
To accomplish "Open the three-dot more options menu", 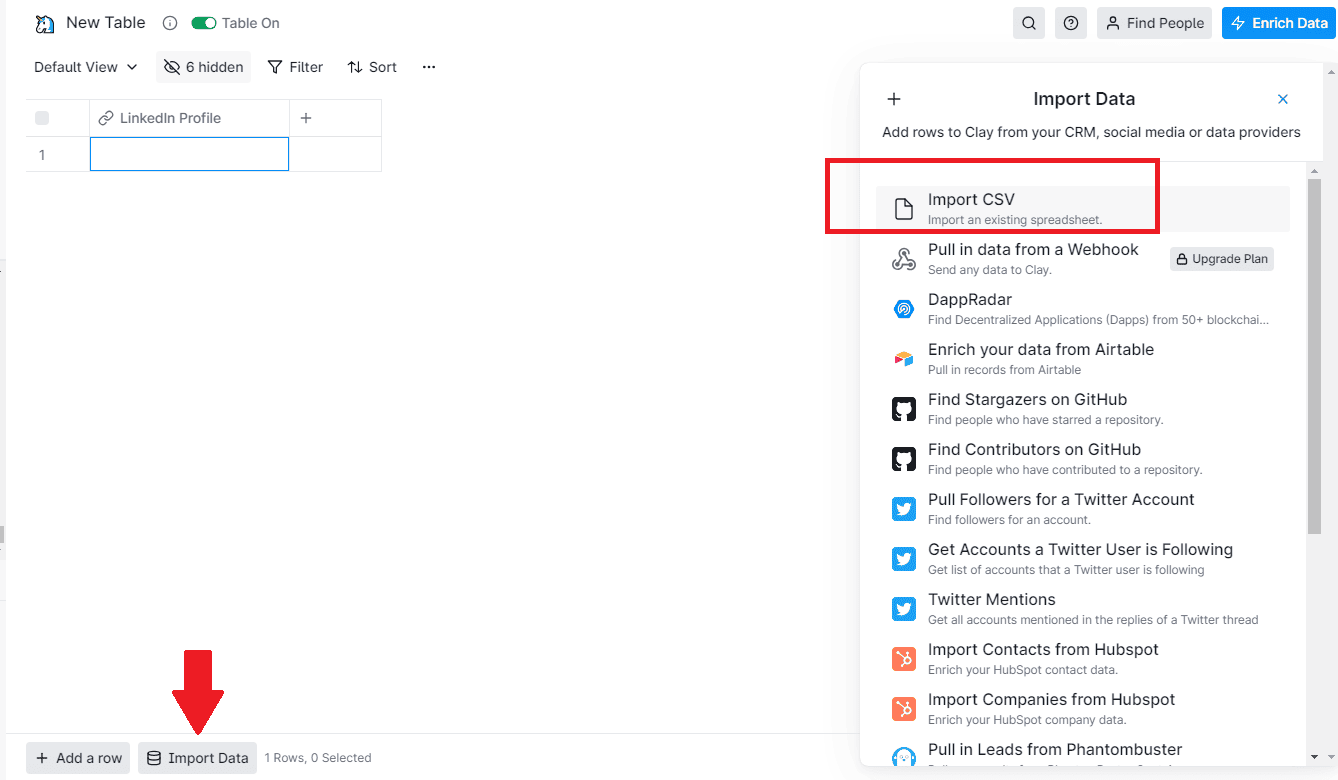I will [429, 67].
